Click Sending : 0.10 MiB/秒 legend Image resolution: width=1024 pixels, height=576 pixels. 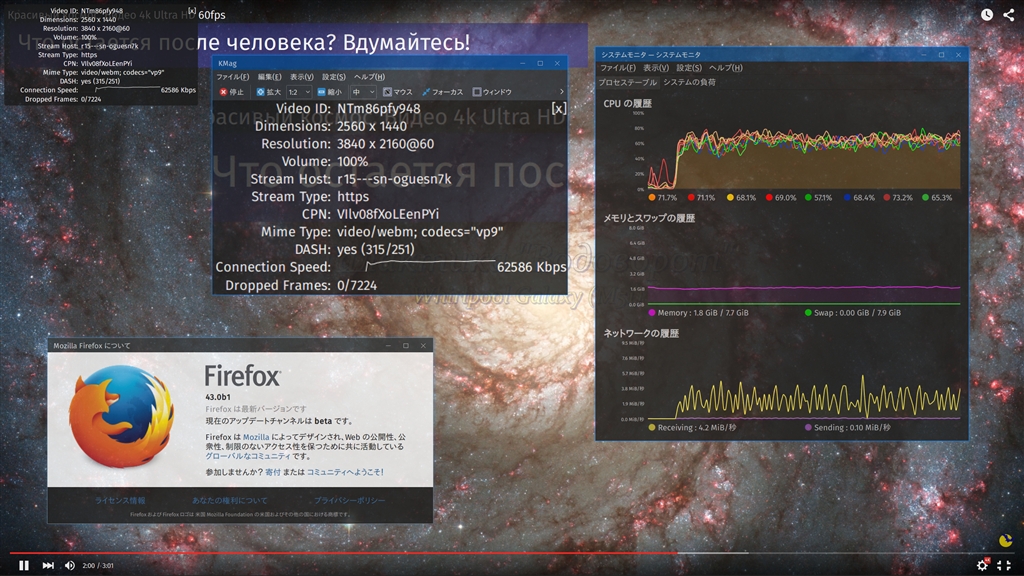point(847,428)
